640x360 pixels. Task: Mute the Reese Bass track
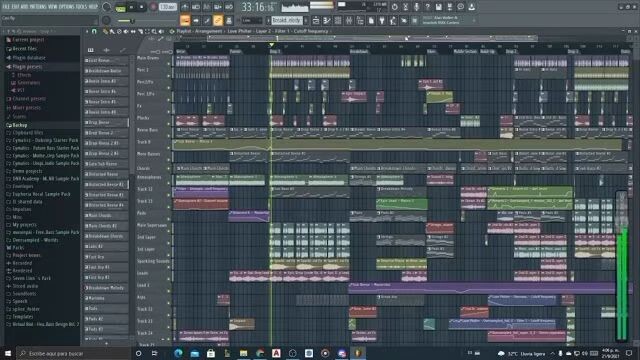point(169,136)
